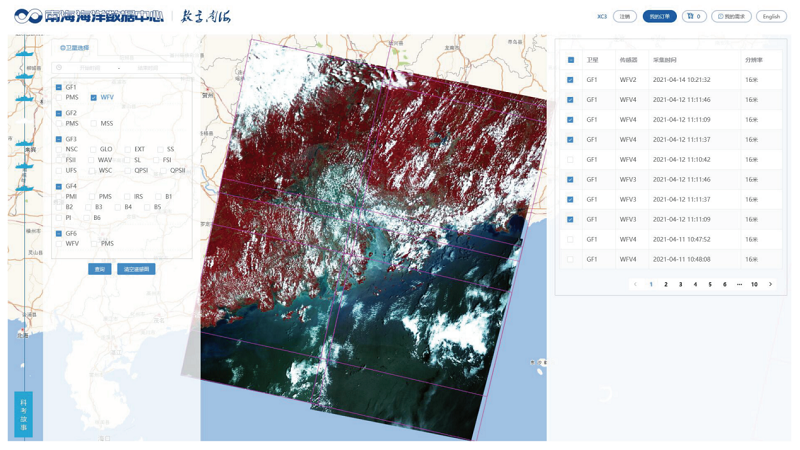Click the clock icon in date range field
Image resolution: width=800 pixels, height=450 pixels.
(60, 68)
